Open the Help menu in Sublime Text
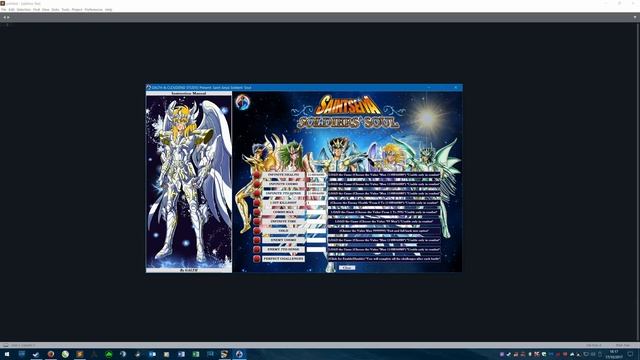The height and width of the screenshot is (360, 640). (108, 9)
